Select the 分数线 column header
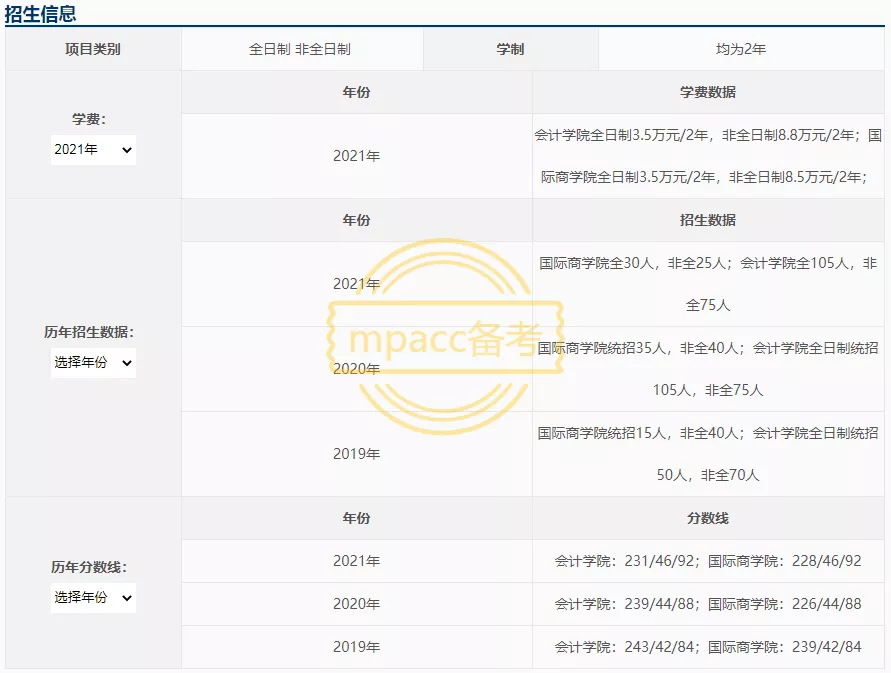 [x=709, y=519]
